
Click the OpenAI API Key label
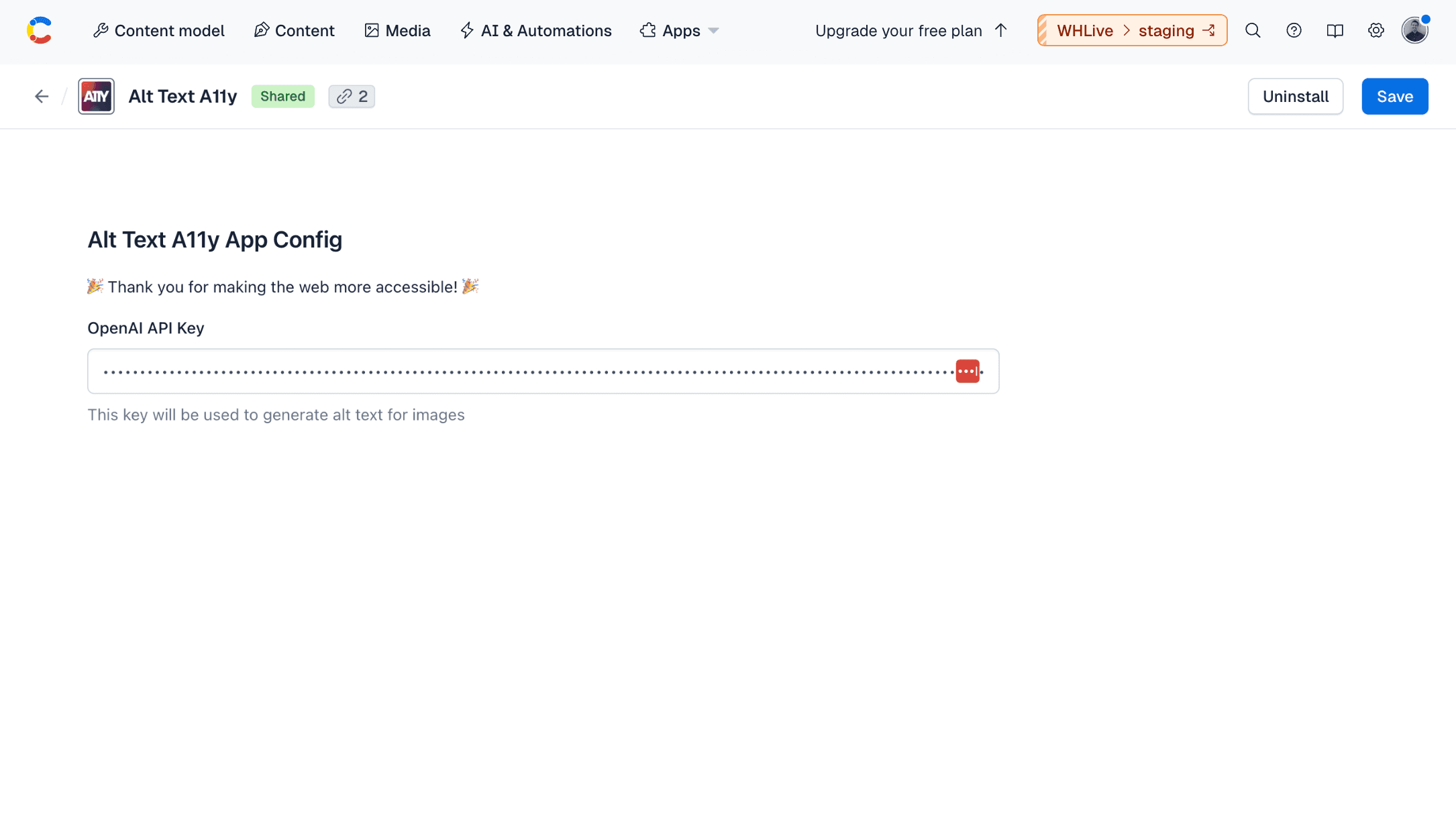[146, 328]
